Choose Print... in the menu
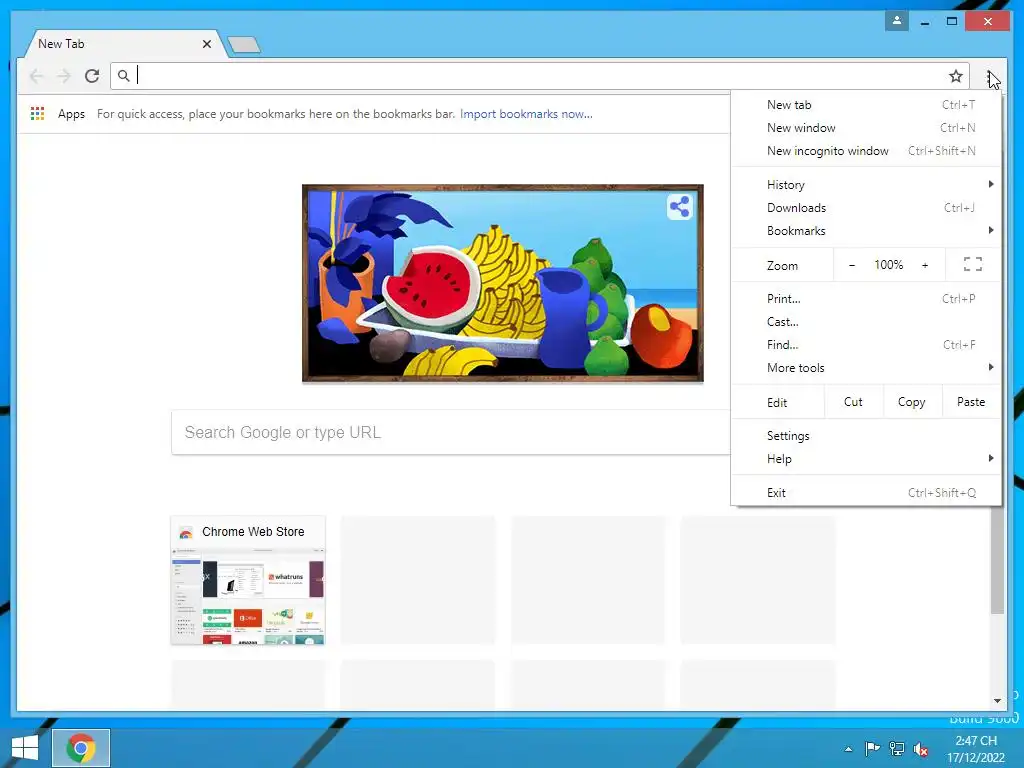The image size is (1024, 768). tap(866, 298)
